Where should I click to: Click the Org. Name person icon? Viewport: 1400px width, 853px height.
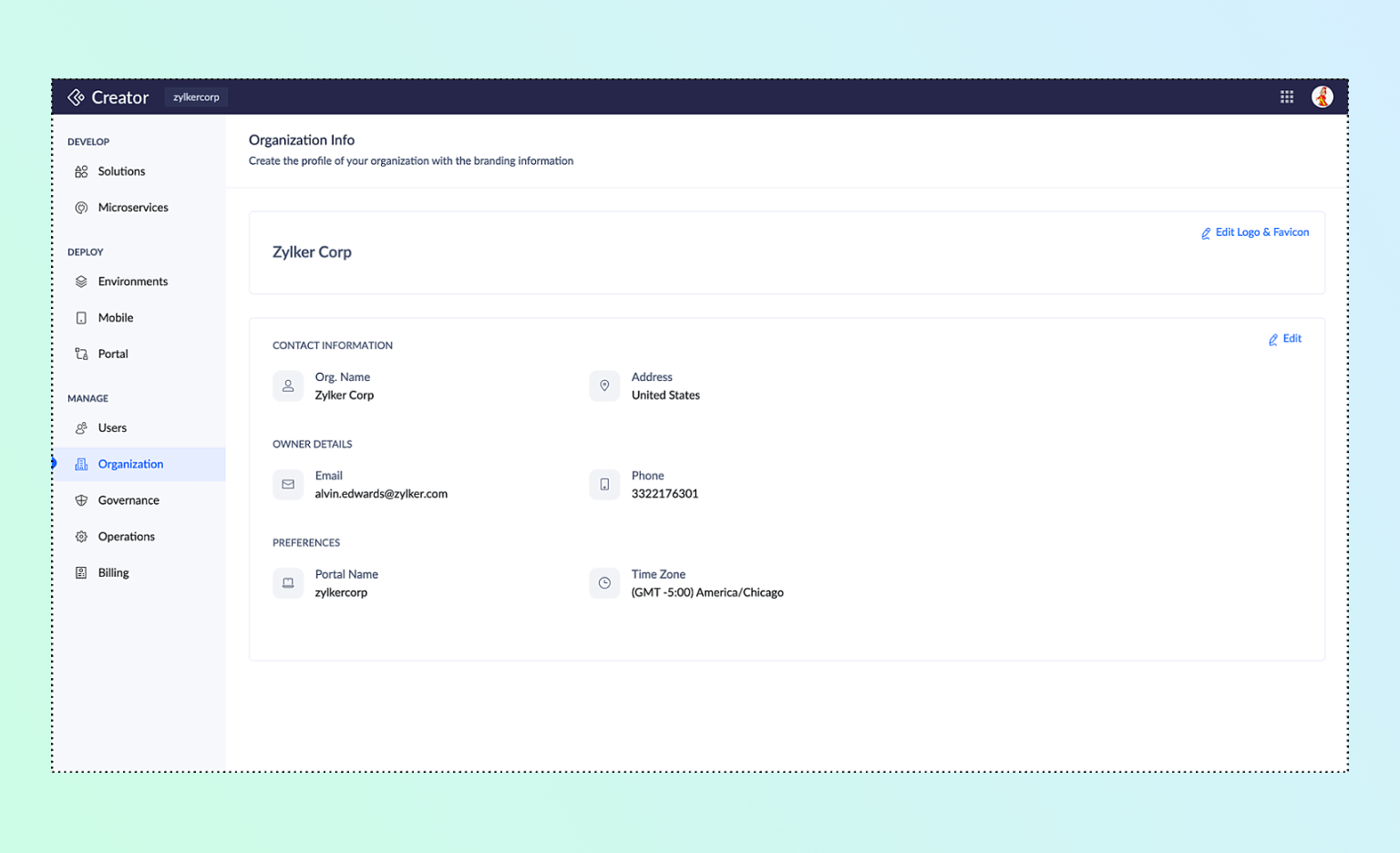(x=288, y=386)
